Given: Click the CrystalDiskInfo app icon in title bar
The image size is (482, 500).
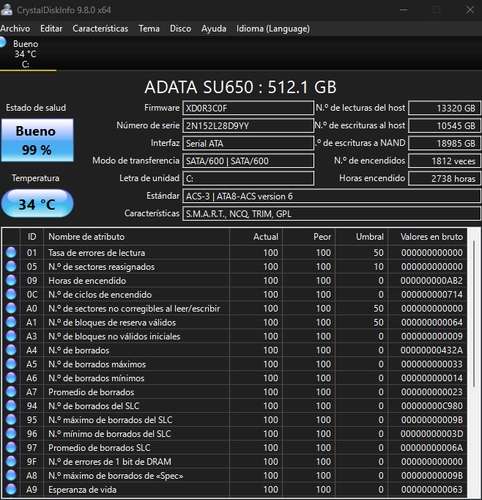Looking at the screenshot, I should (x=6, y=10).
